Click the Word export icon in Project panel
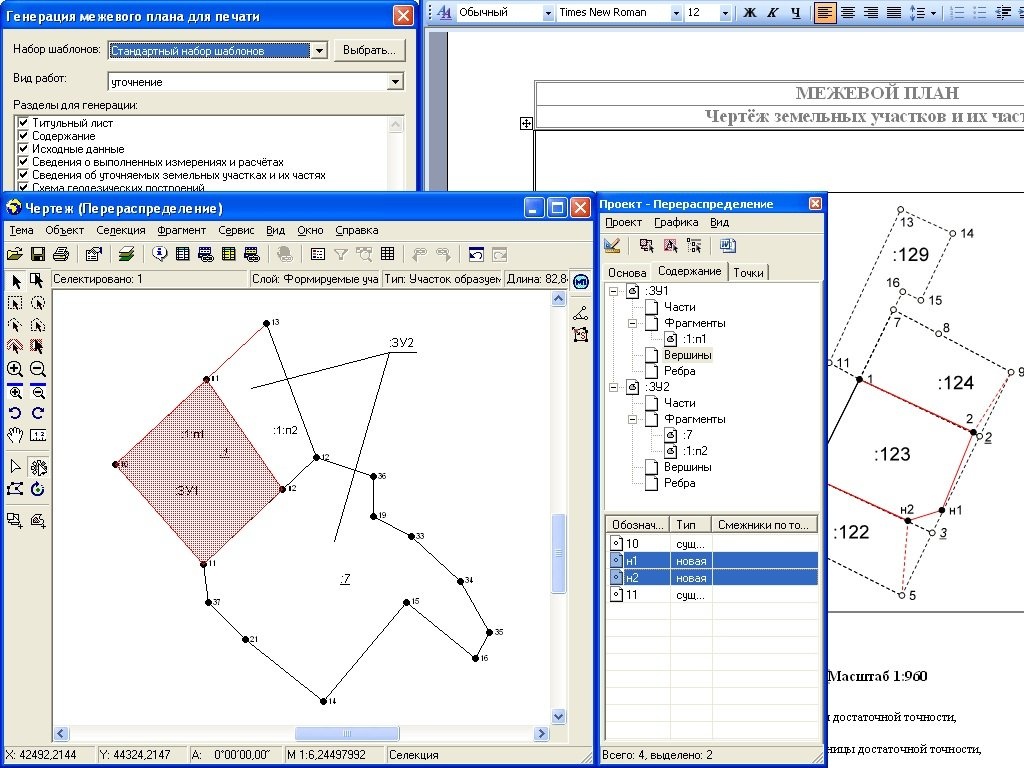The height and width of the screenshot is (768, 1024). (727, 246)
